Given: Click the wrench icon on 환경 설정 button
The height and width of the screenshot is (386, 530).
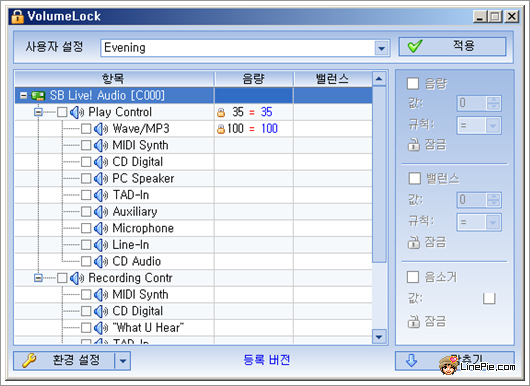Looking at the screenshot, I should 29,360.
